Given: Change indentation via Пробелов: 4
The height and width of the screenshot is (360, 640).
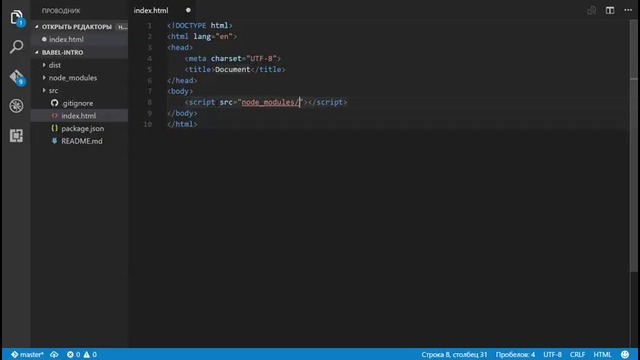Looking at the screenshot, I should click(515, 354).
